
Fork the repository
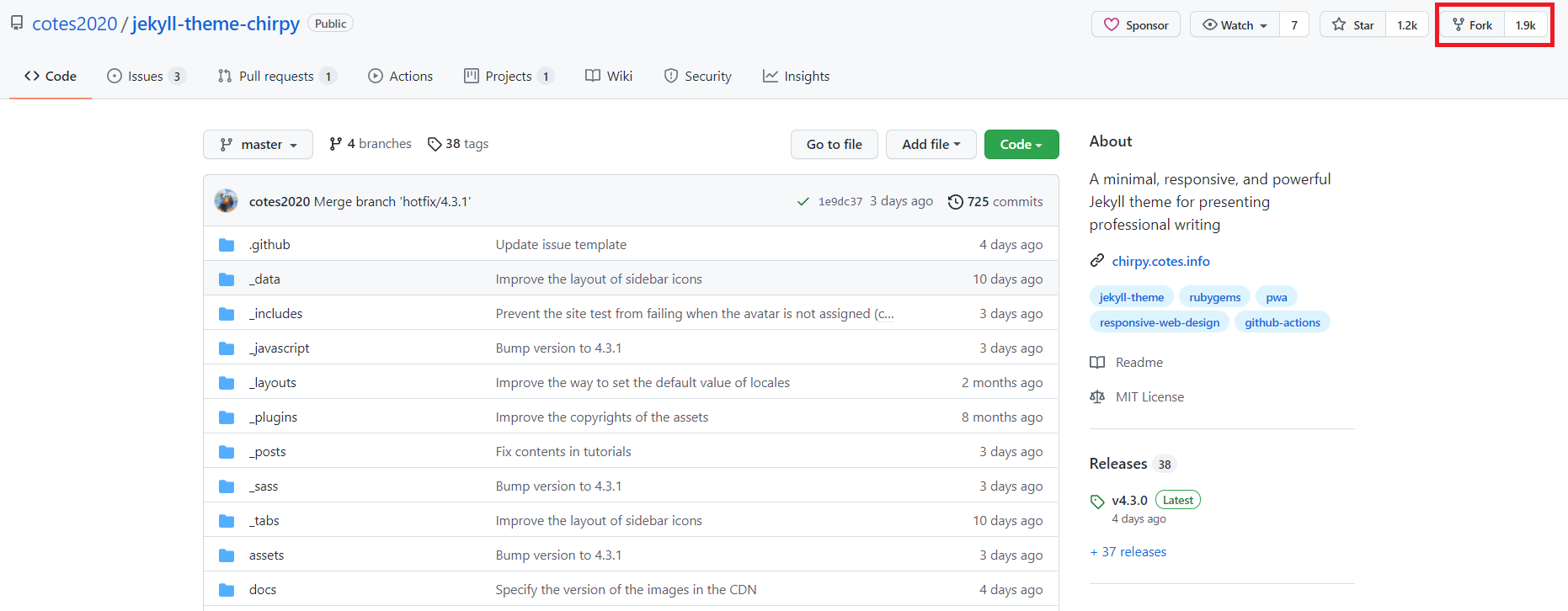coord(1472,25)
